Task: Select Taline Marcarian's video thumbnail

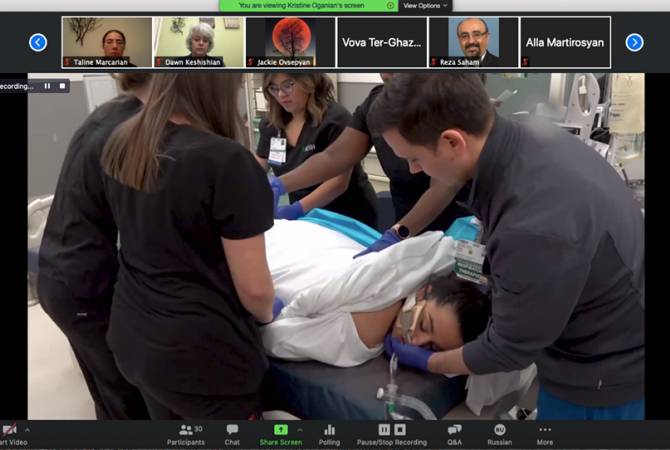Action: (x=107, y=42)
